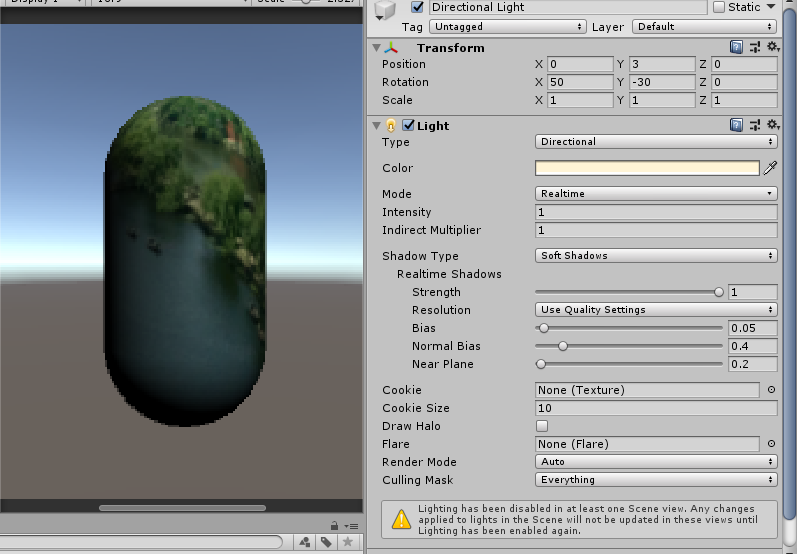The width and height of the screenshot is (797, 554).
Task: Click search by type icon
Action: [x=305, y=542]
